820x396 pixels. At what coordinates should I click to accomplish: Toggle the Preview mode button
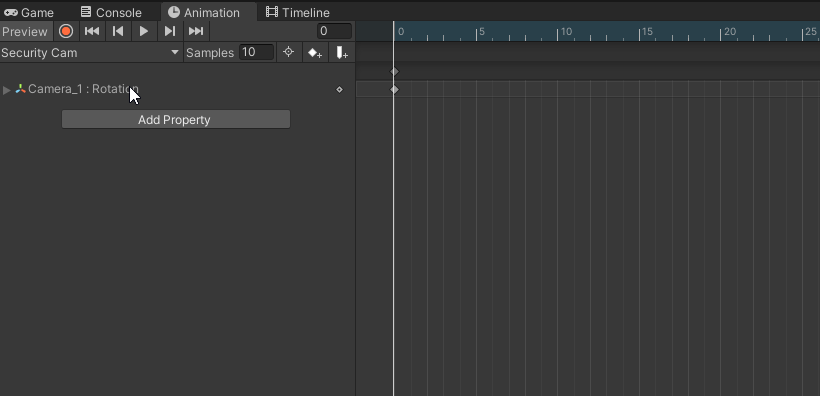coord(25,31)
